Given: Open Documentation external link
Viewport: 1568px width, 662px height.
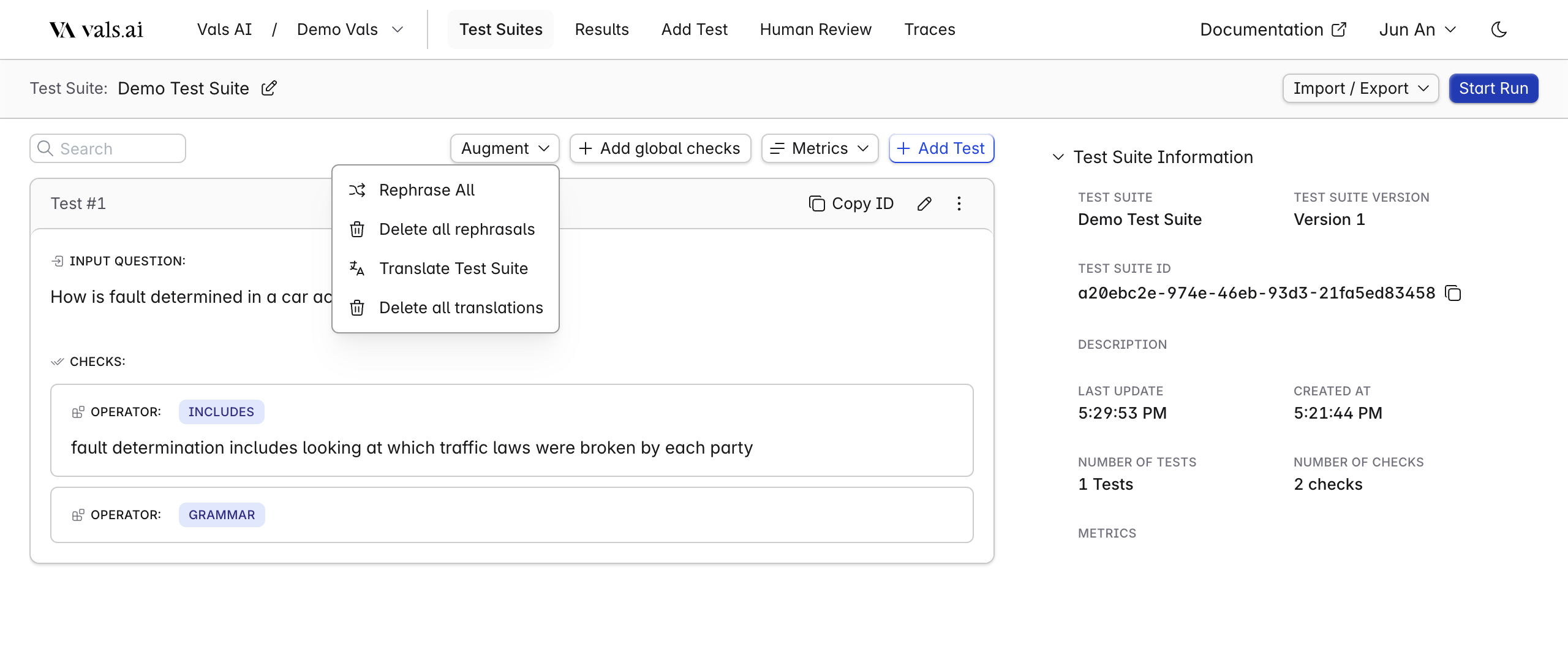Looking at the screenshot, I should [x=1273, y=29].
